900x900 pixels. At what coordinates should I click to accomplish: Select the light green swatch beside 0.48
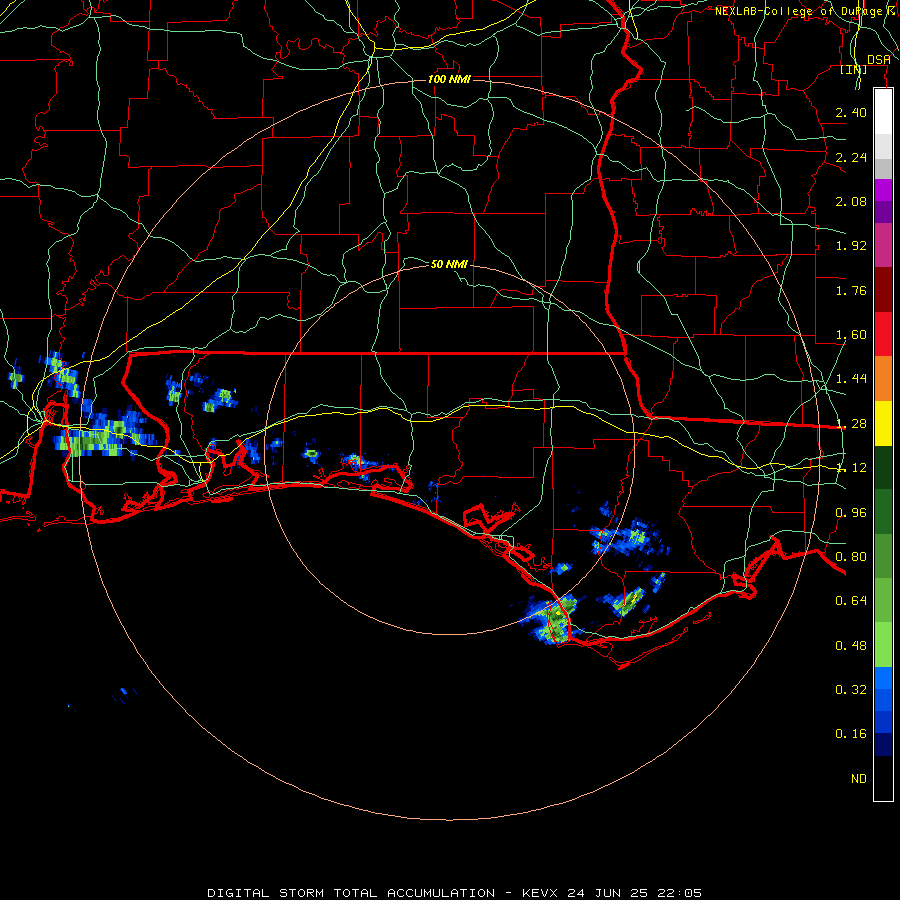[x=883, y=645]
